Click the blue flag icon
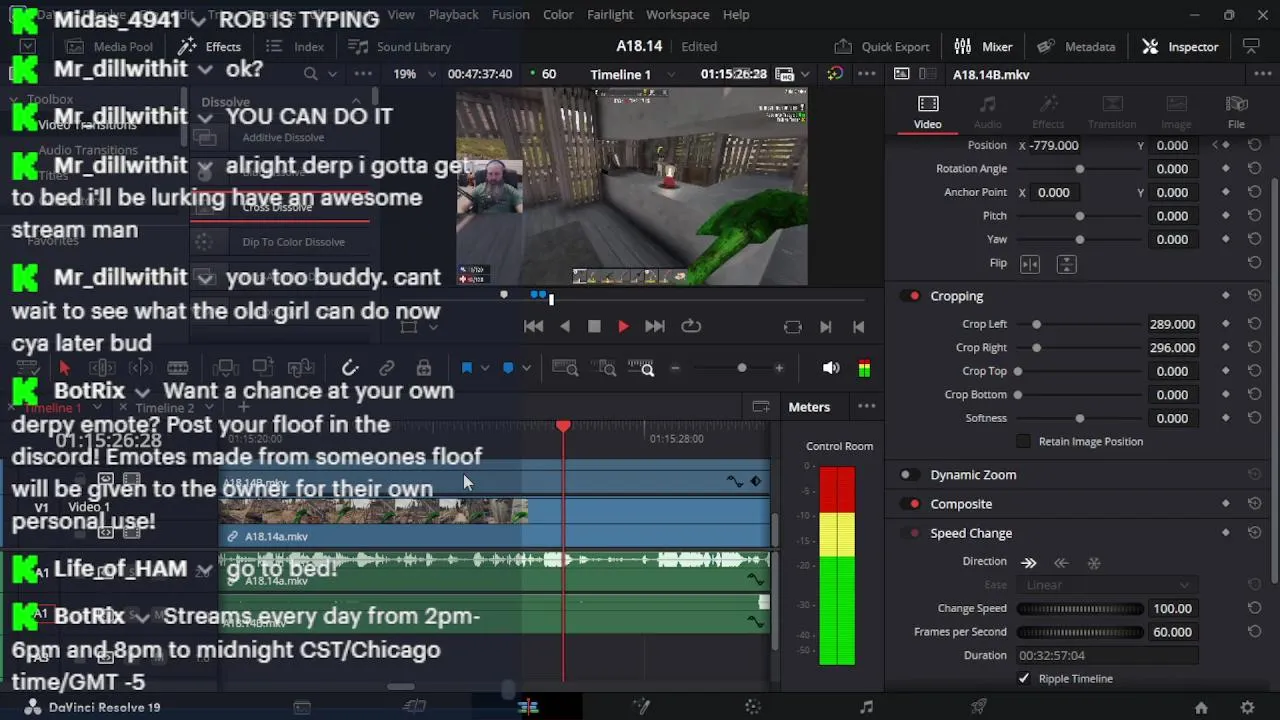 tap(467, 368)
